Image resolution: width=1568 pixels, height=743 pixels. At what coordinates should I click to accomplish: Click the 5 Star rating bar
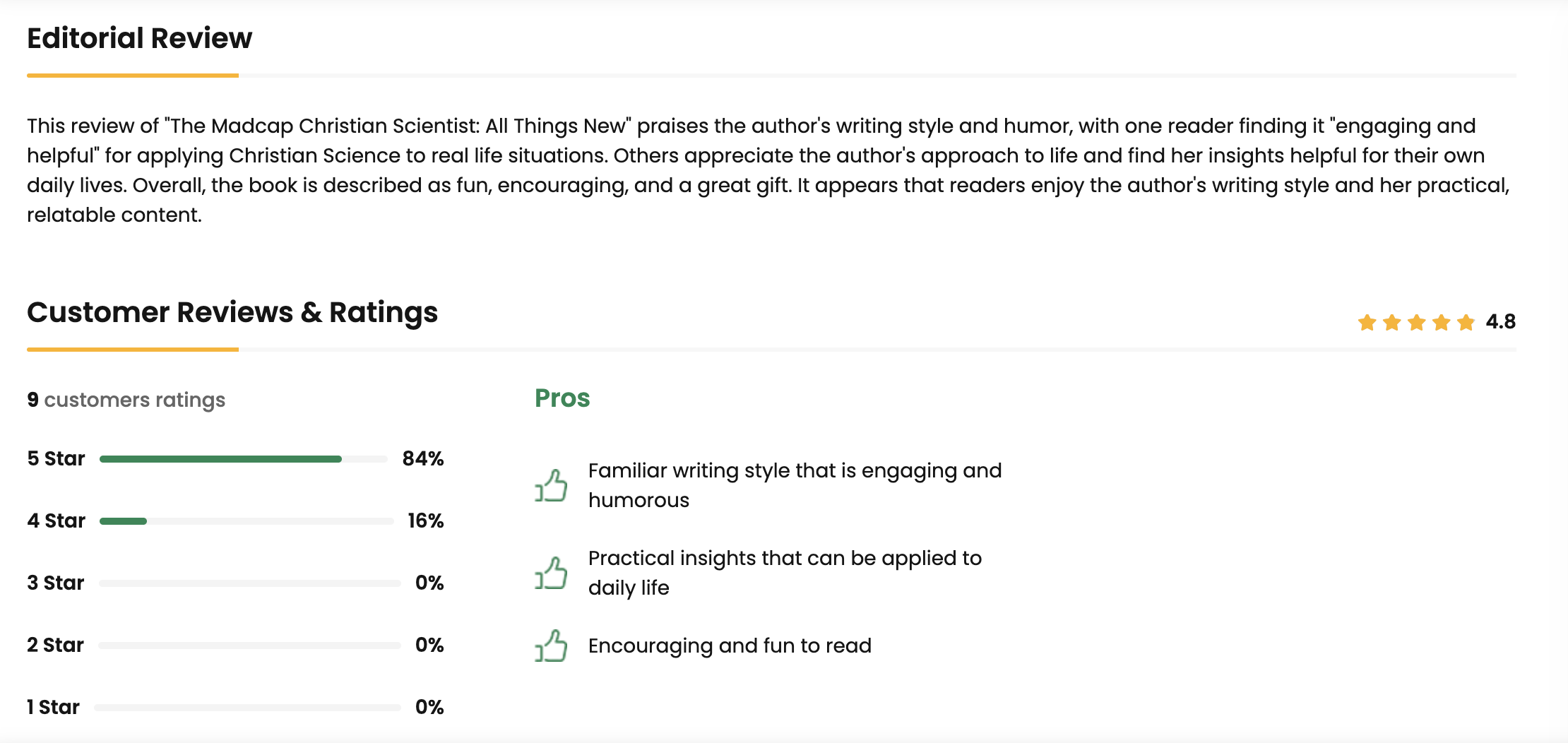click(x=243, y=459)
